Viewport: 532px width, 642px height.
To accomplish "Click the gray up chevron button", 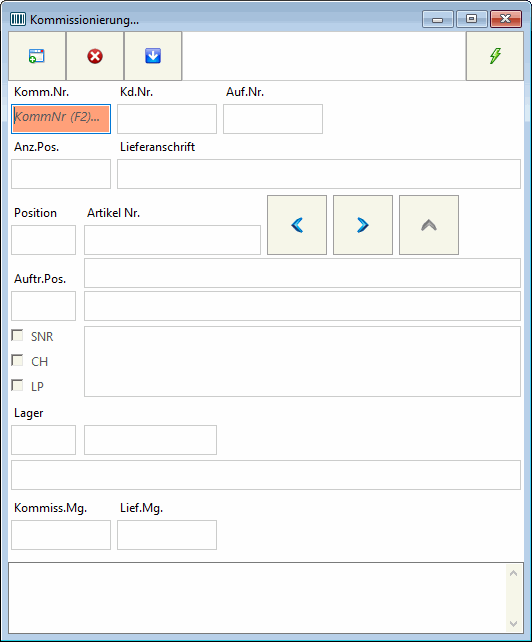I will [429, 225].
